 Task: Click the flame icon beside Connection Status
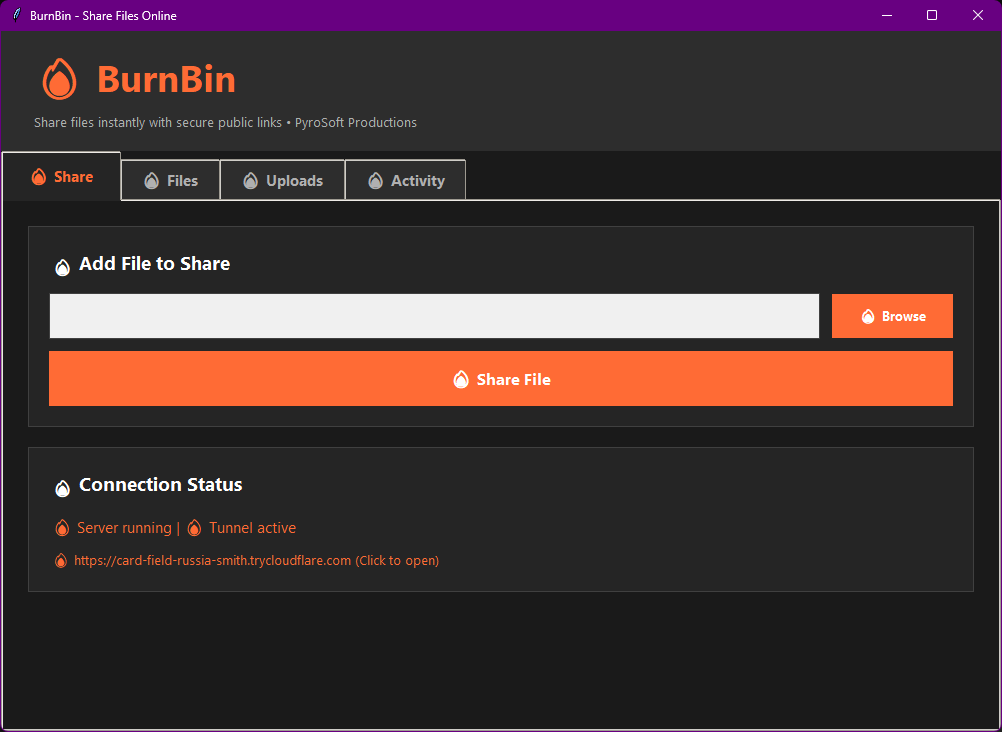point(63,488)
